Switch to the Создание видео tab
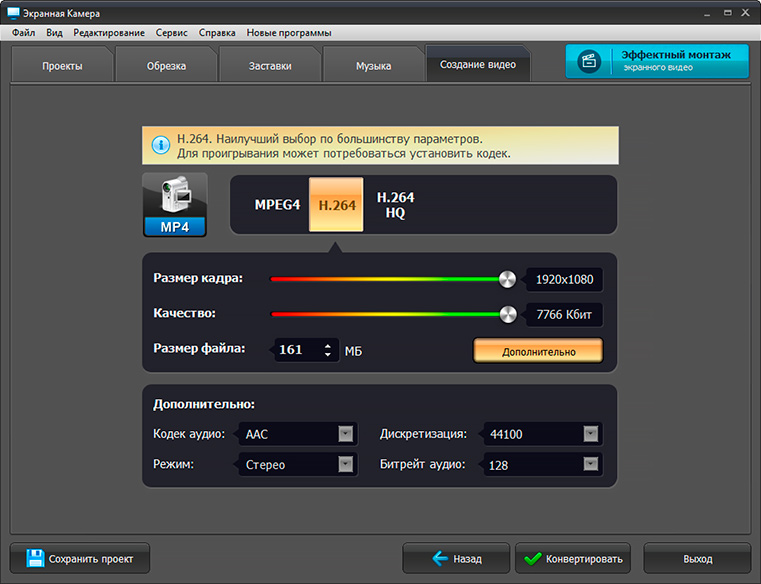 pyautogui.click(x=478, y=64)
